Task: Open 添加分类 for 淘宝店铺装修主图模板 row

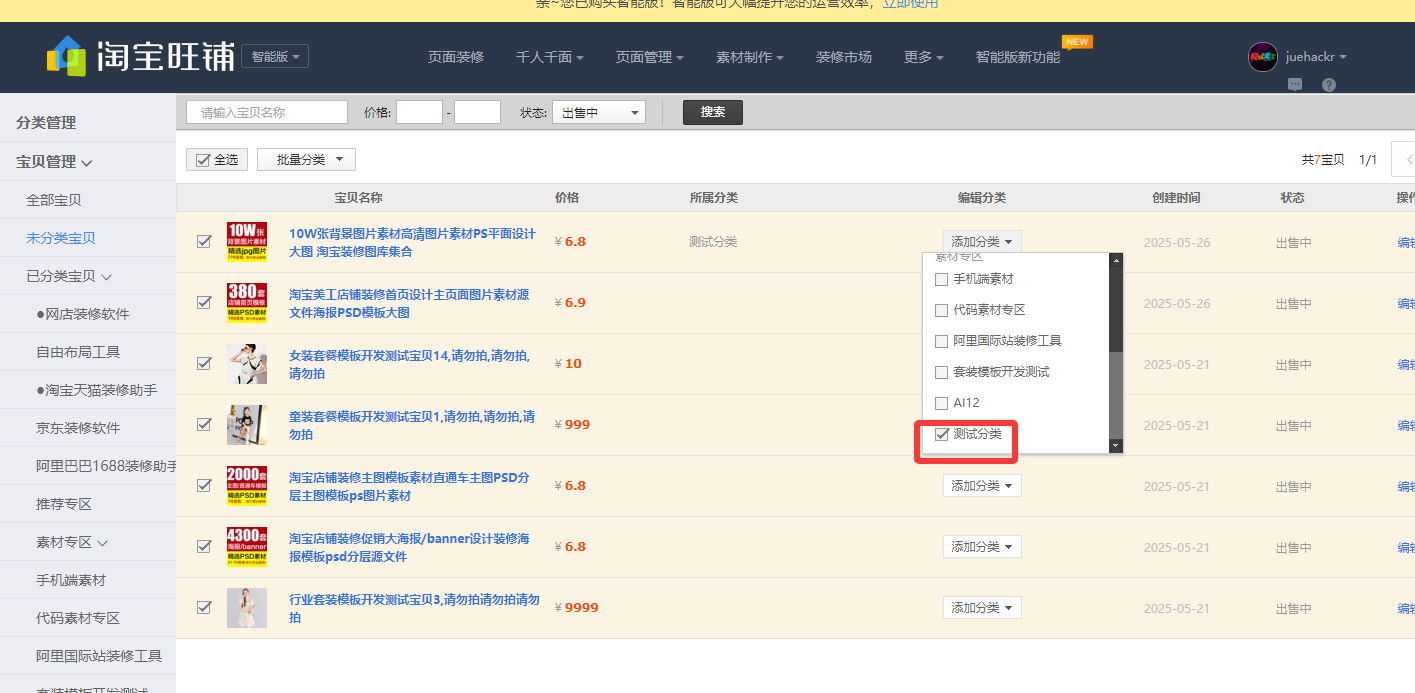Action: pos(982,486)
